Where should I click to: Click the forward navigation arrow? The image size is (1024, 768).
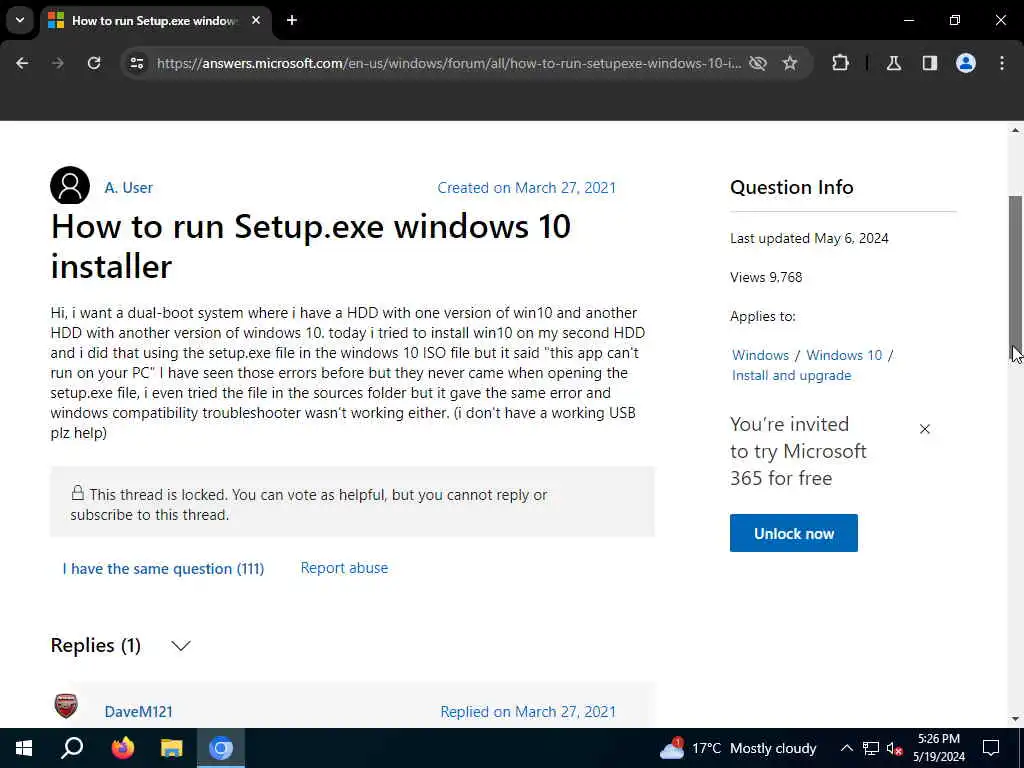(x=57, y=63)
